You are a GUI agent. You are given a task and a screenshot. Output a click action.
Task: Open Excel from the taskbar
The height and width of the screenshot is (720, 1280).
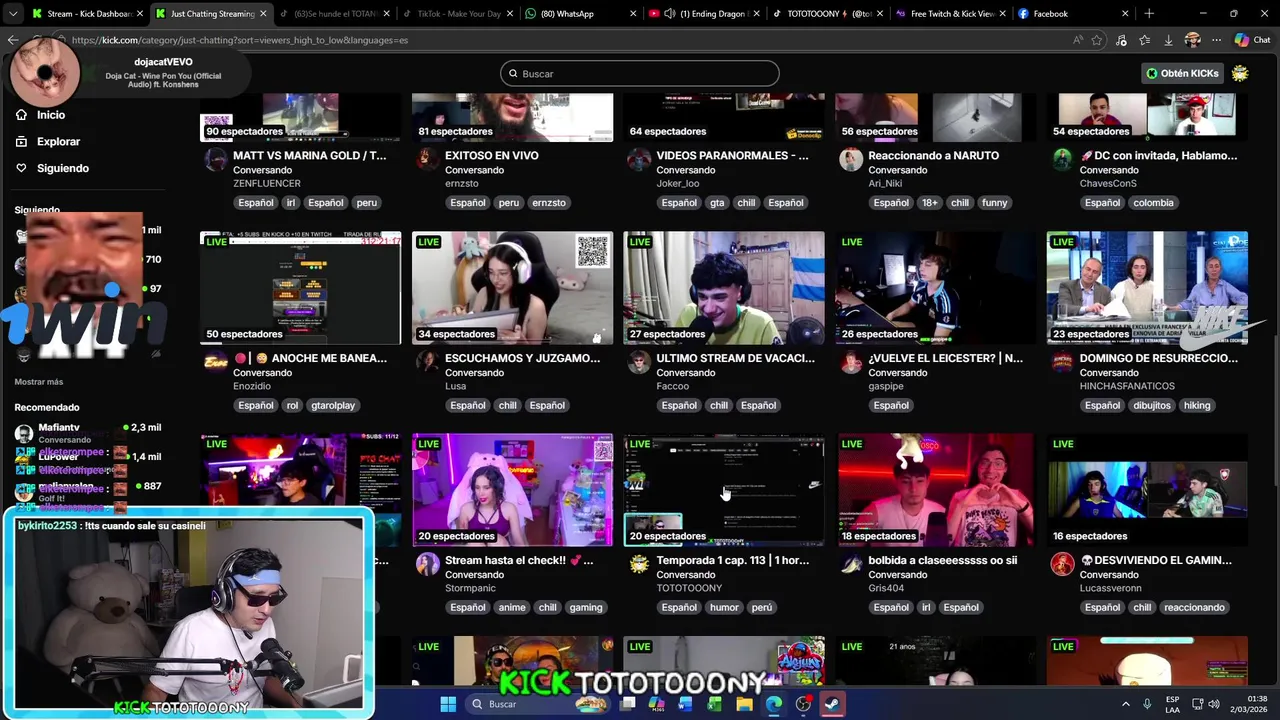(714, 704)
